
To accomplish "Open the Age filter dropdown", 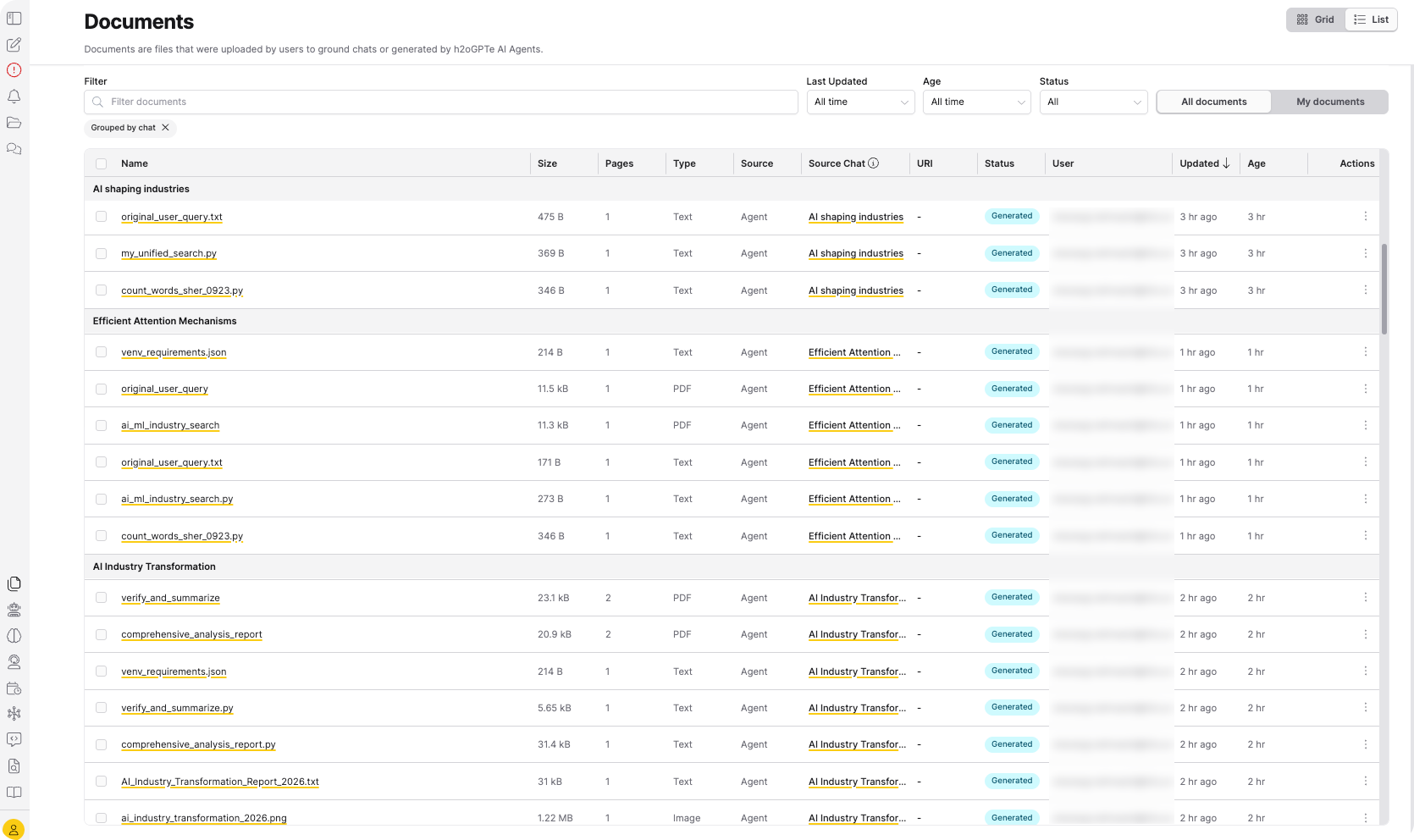I will [976, 102].
